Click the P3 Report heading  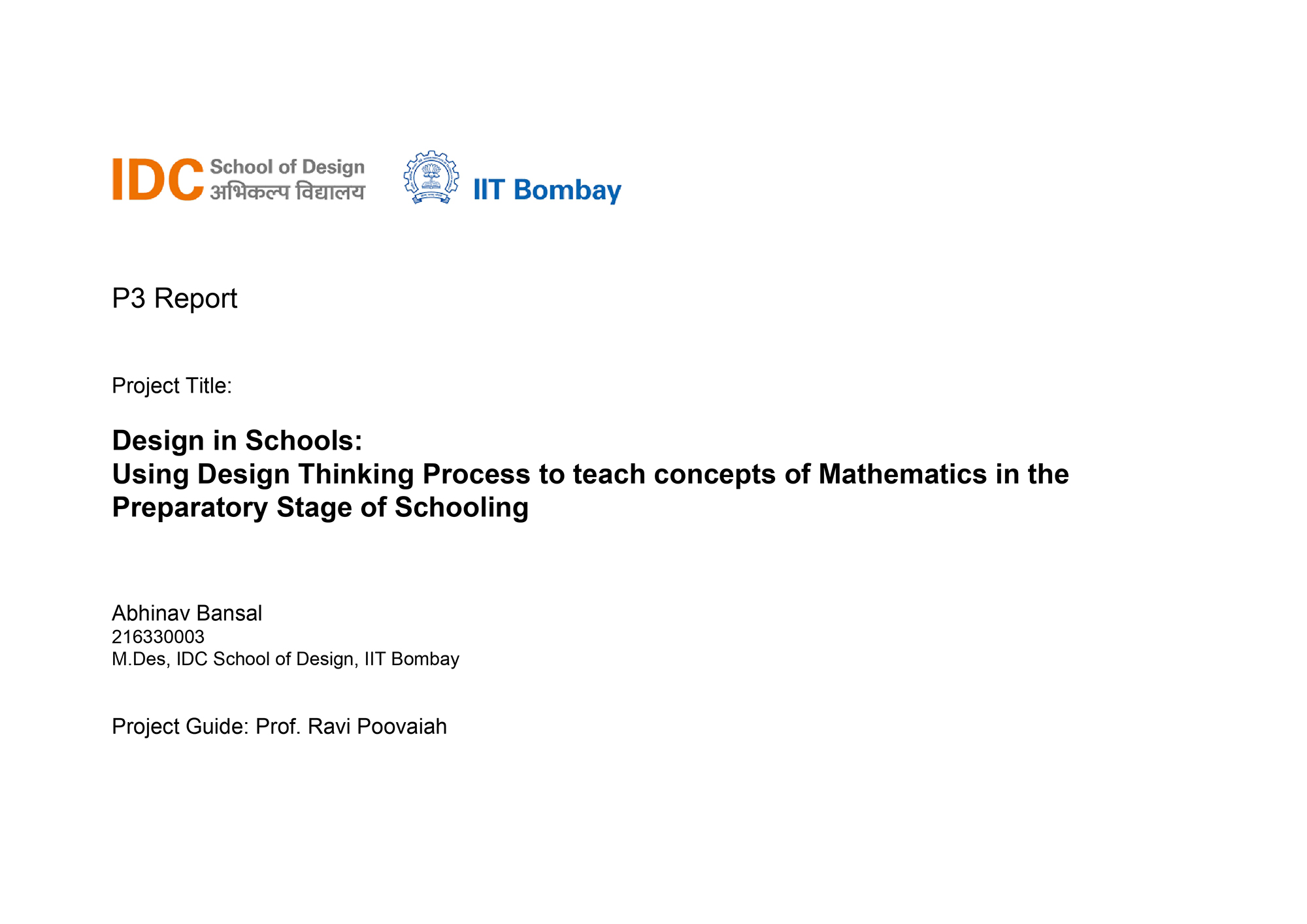pyautogui.click(x=174, y=299)
